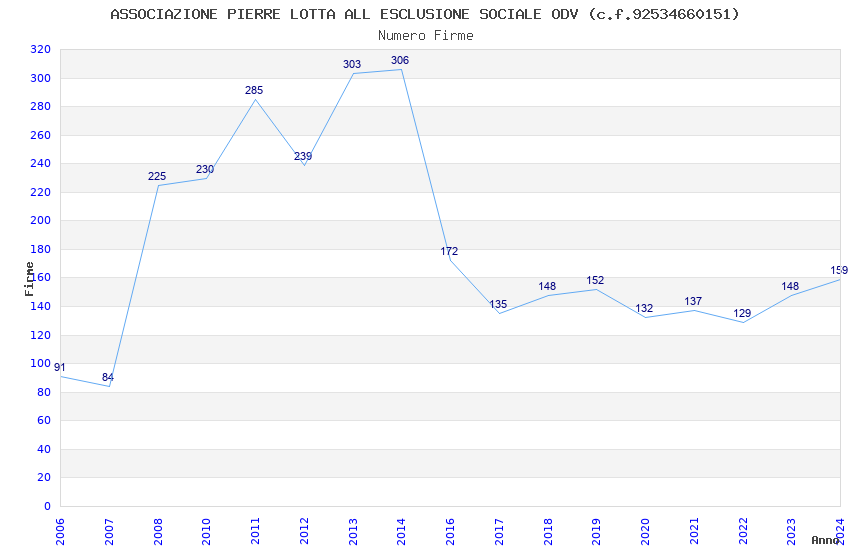Click the y-axis value 60
The height and width of the screenshot is (550, 850).
tap(44, 420)
